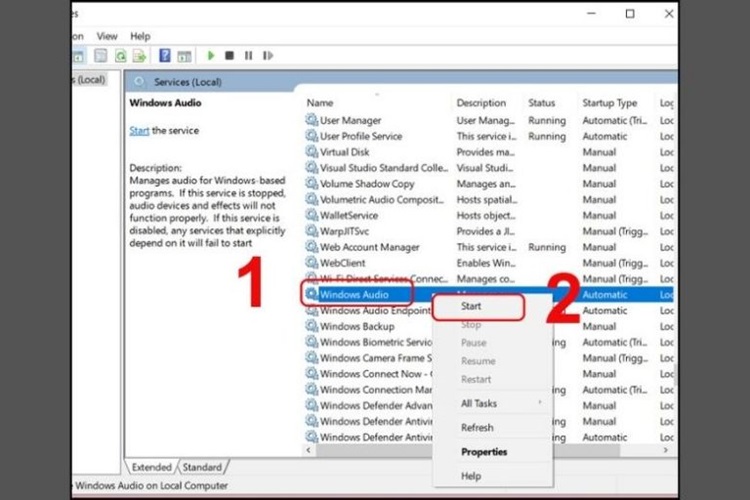Click the "Start the service" link

point(140,130)
